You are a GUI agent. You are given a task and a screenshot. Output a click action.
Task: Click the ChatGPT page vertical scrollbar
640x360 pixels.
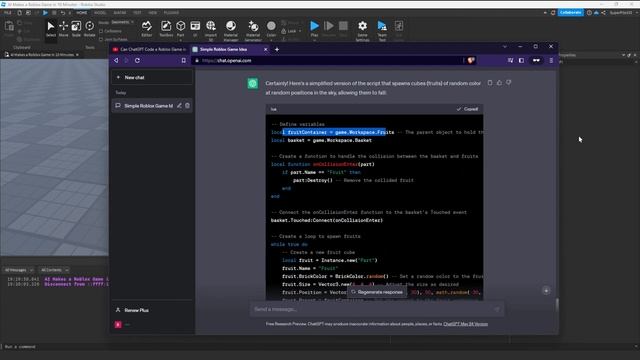point(557,304)
